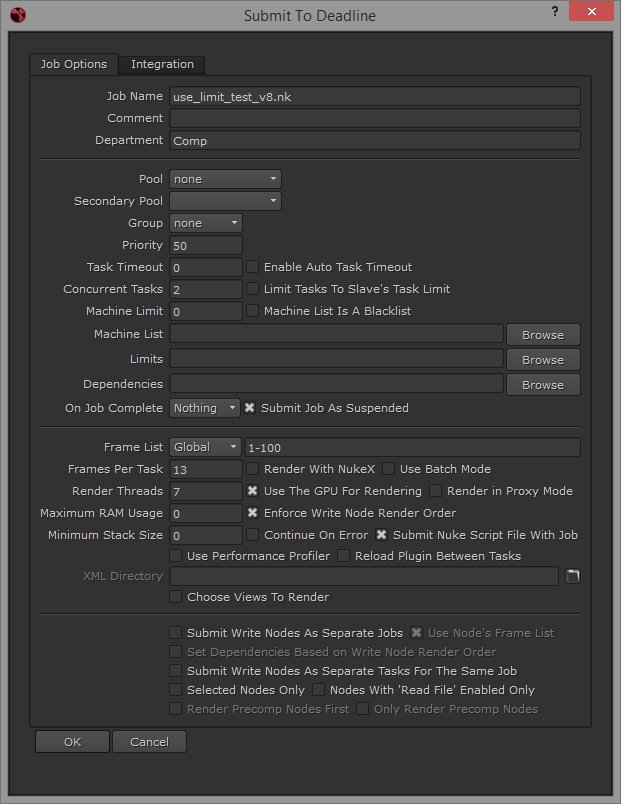Browse for Machine List
This screenshot has width=621, height=804.
coord(543,335)
